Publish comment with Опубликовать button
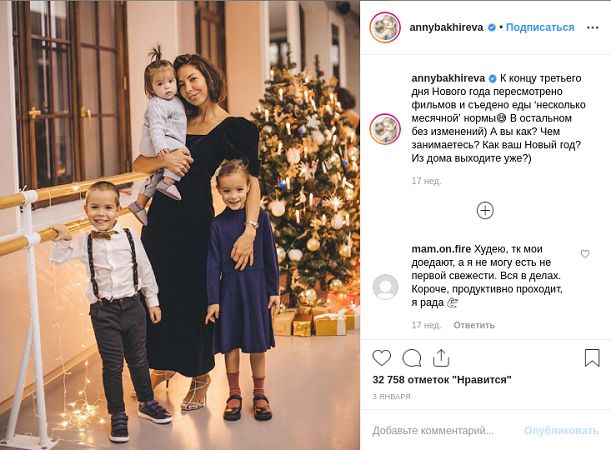The width and height of the screenshot is (611, 450). 561,431
